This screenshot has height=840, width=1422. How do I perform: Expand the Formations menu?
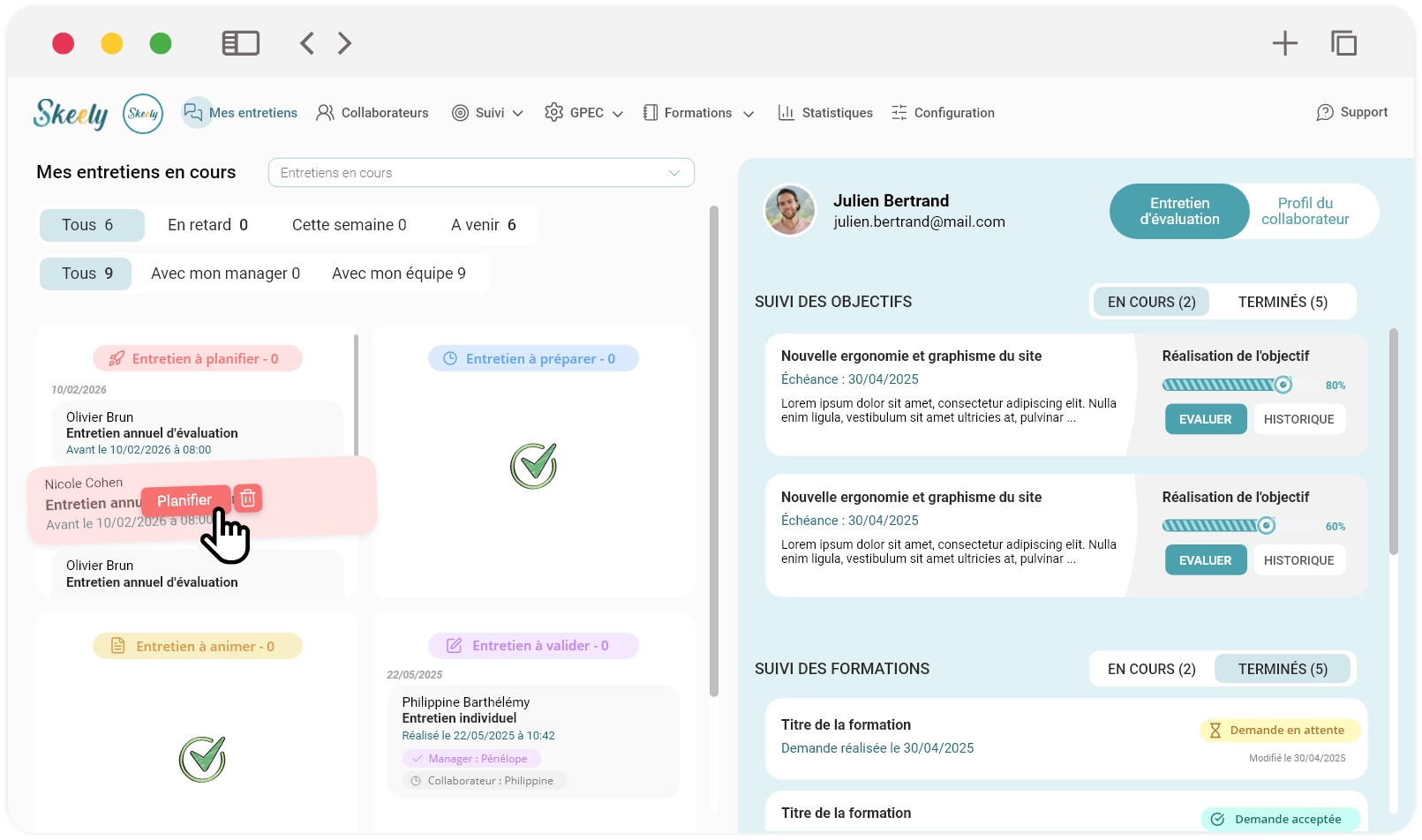coord(698,113)
